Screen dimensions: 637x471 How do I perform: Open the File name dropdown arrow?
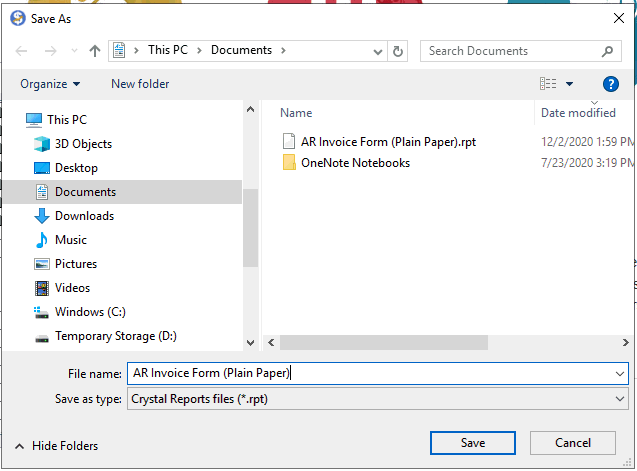click(621, 373)
